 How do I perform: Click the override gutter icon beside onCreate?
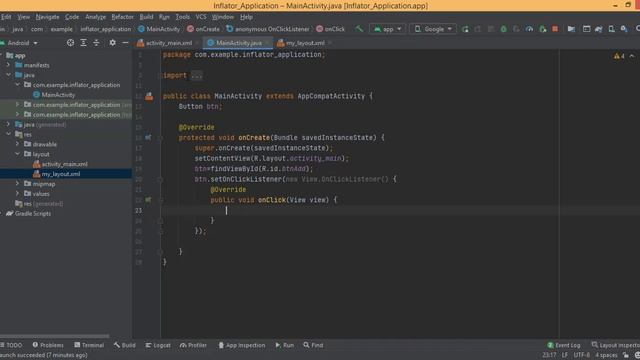(x=148, y=138)
